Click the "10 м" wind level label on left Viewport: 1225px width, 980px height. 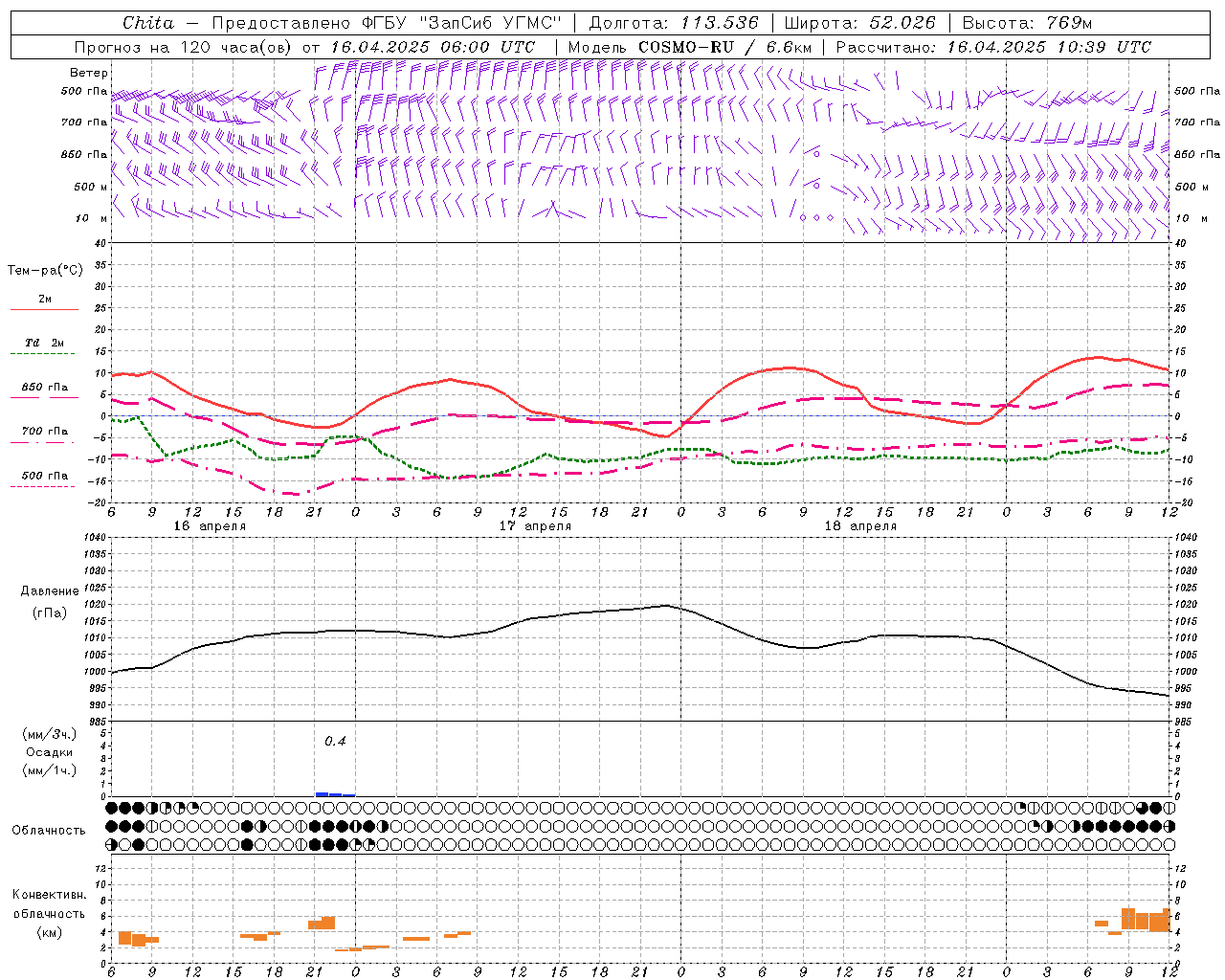point(91,219)
